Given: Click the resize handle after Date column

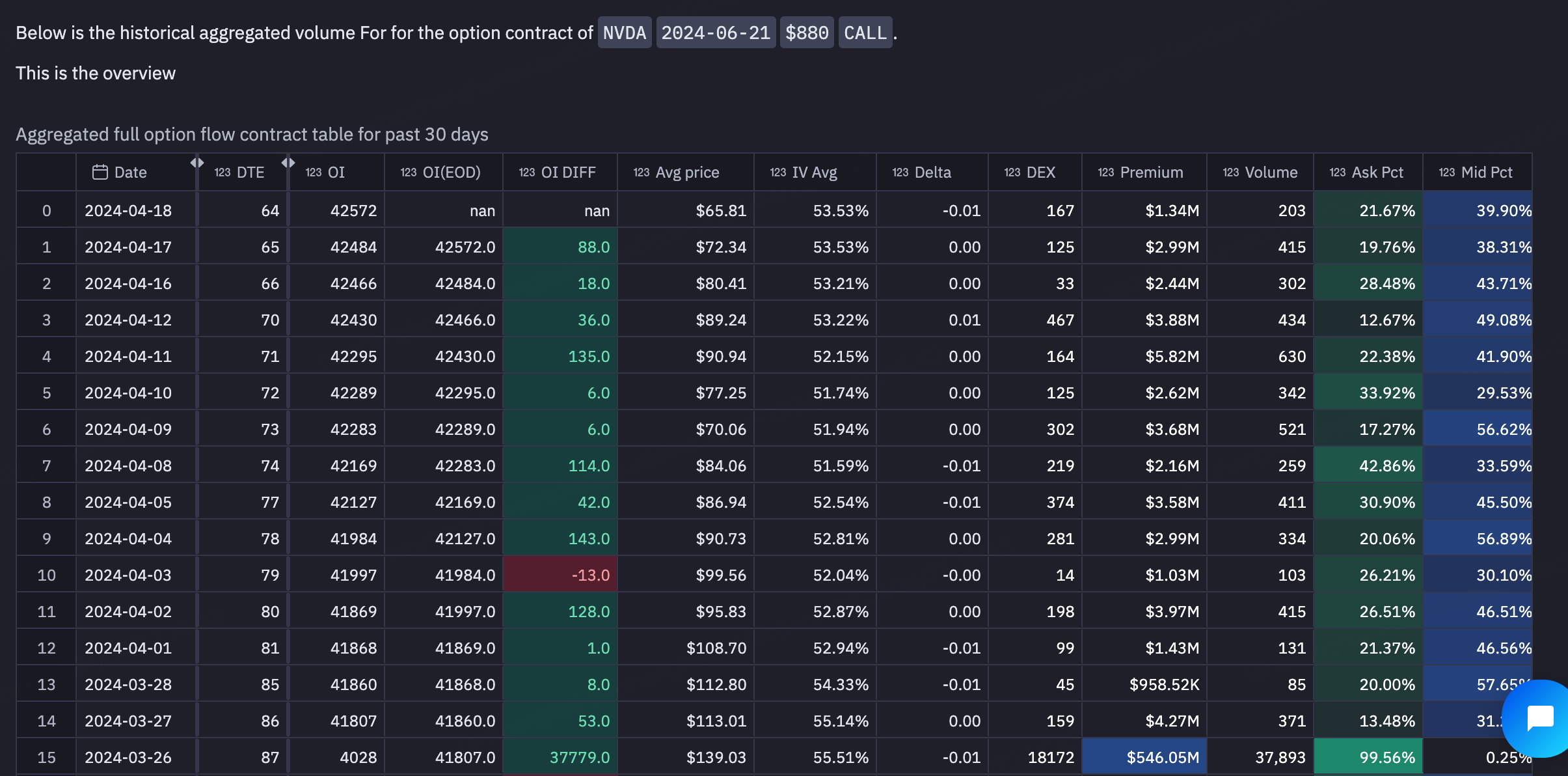Looking at the screenshot, I should tap(197, 163).
